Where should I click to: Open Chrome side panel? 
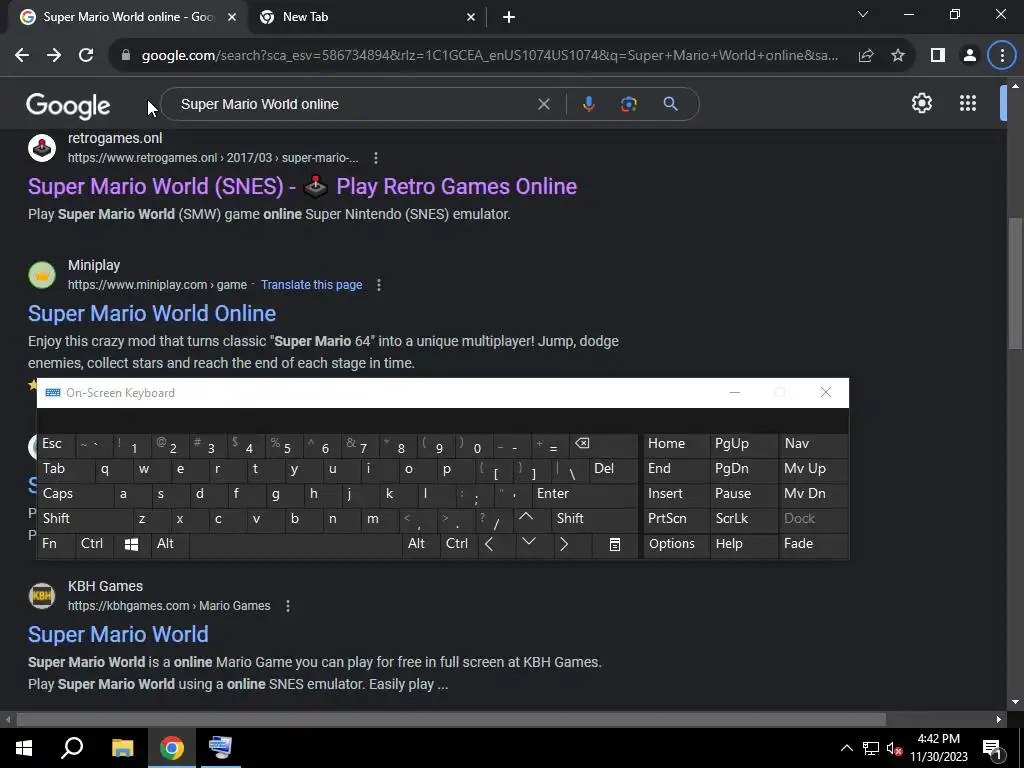(x=938, y=56)
